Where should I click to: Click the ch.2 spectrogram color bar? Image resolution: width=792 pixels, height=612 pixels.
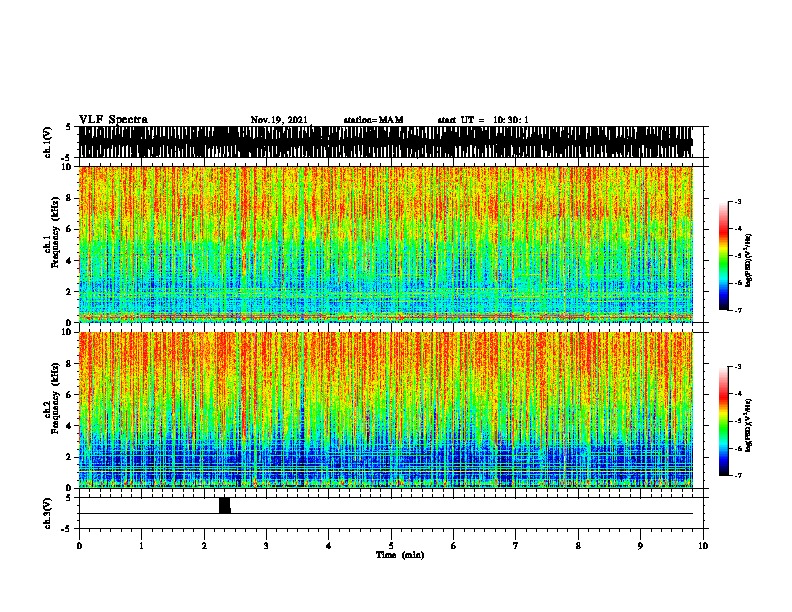tap(723, 421)
